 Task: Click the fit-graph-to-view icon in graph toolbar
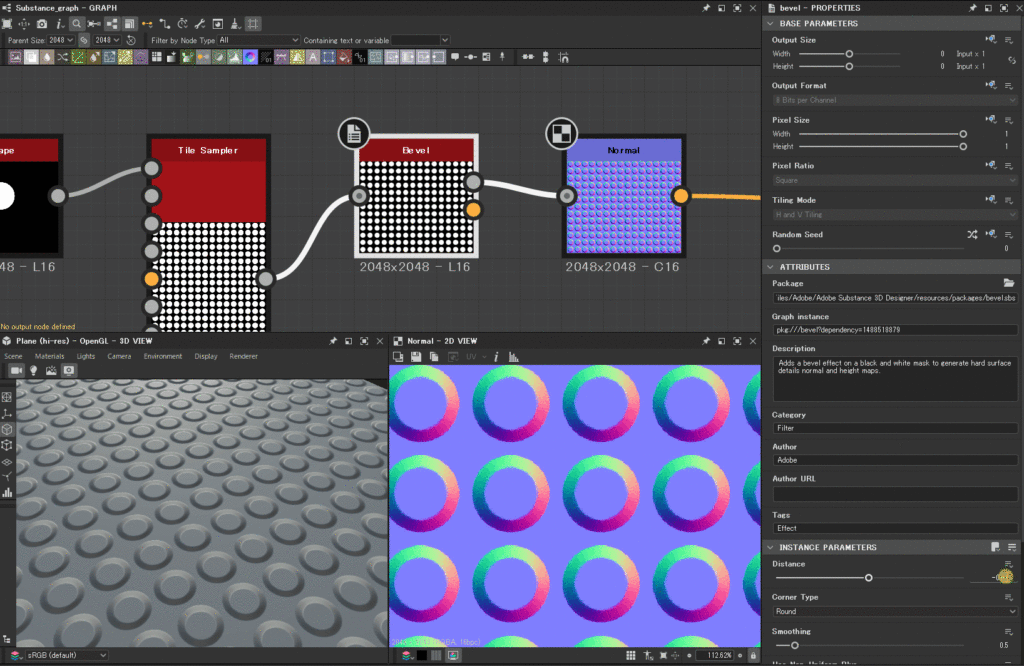pyautogui.click(x=7, y=24)
